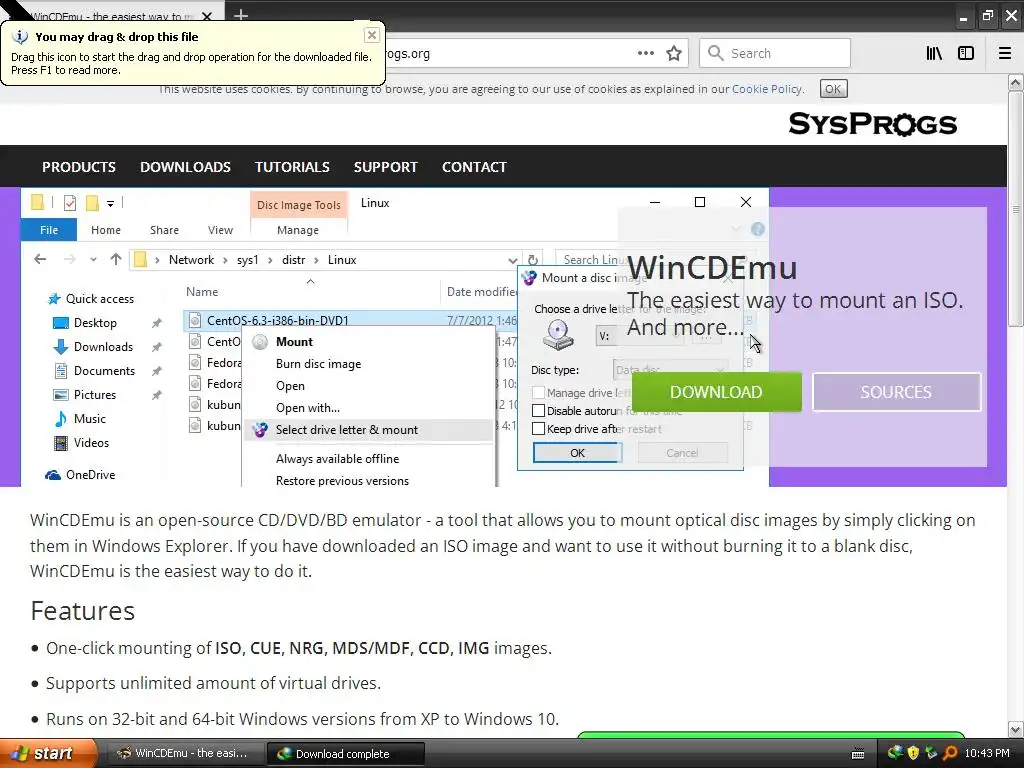Close the drag & drop tooltip balloon
This screenshot has height=768, width=1024.
(372, 35)
